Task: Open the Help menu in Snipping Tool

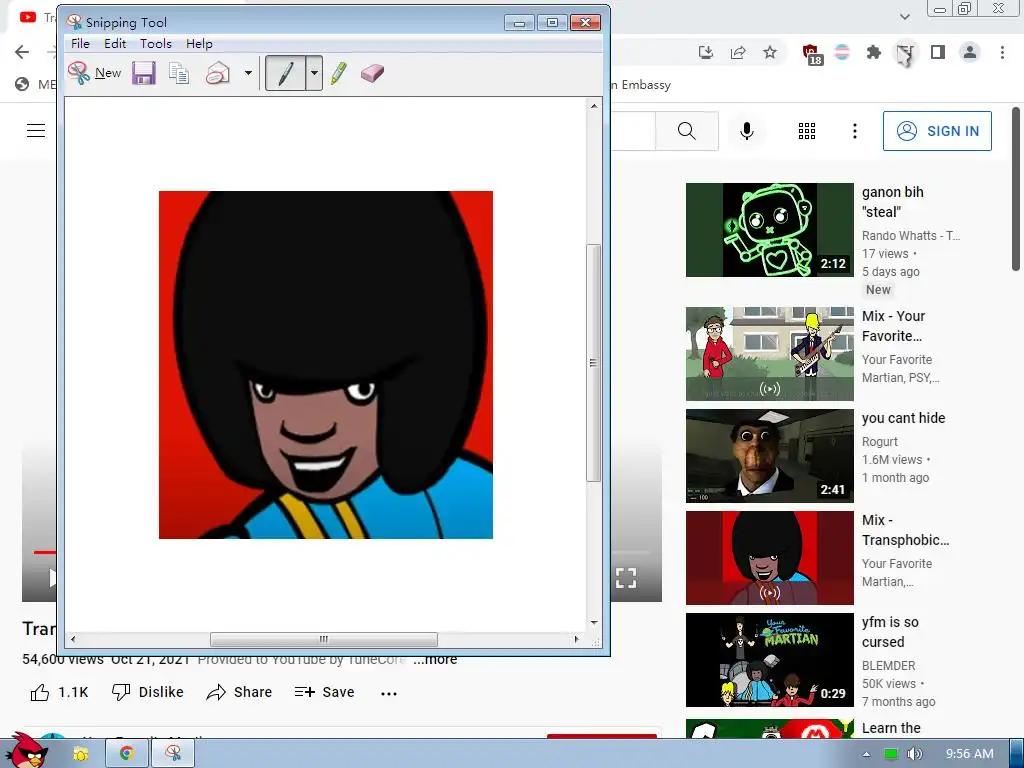Action: pos(199,44)
